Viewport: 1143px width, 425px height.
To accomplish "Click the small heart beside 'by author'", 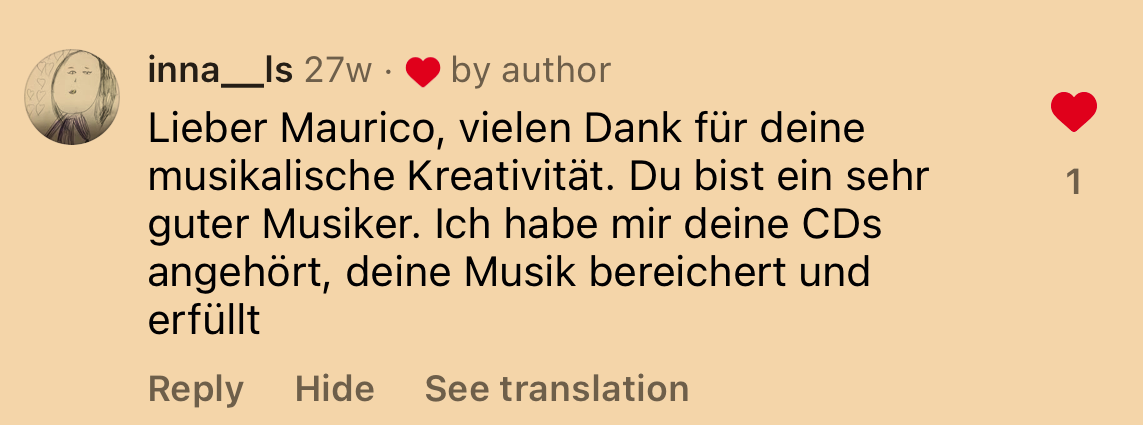I will pos(423,72).
